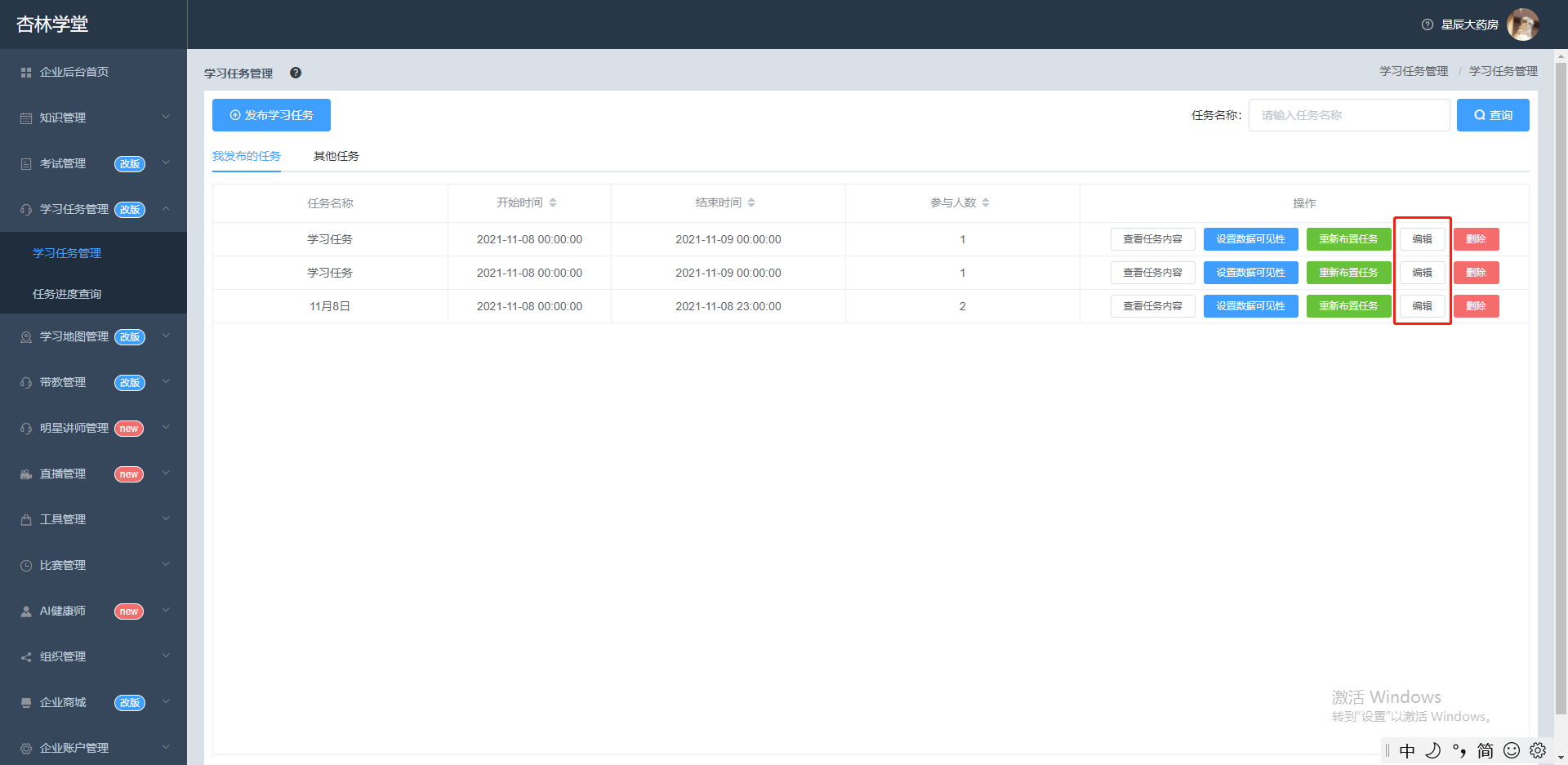Click the 知识管理 sidebar icon
1568x765 pixels.
point(26,118)
